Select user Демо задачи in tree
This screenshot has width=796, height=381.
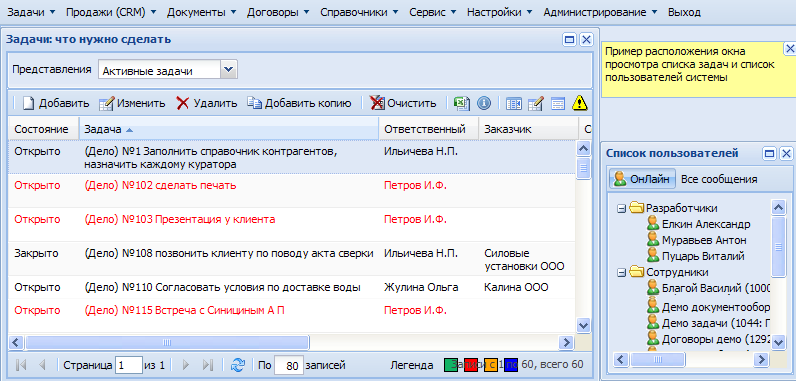point(716,322)
